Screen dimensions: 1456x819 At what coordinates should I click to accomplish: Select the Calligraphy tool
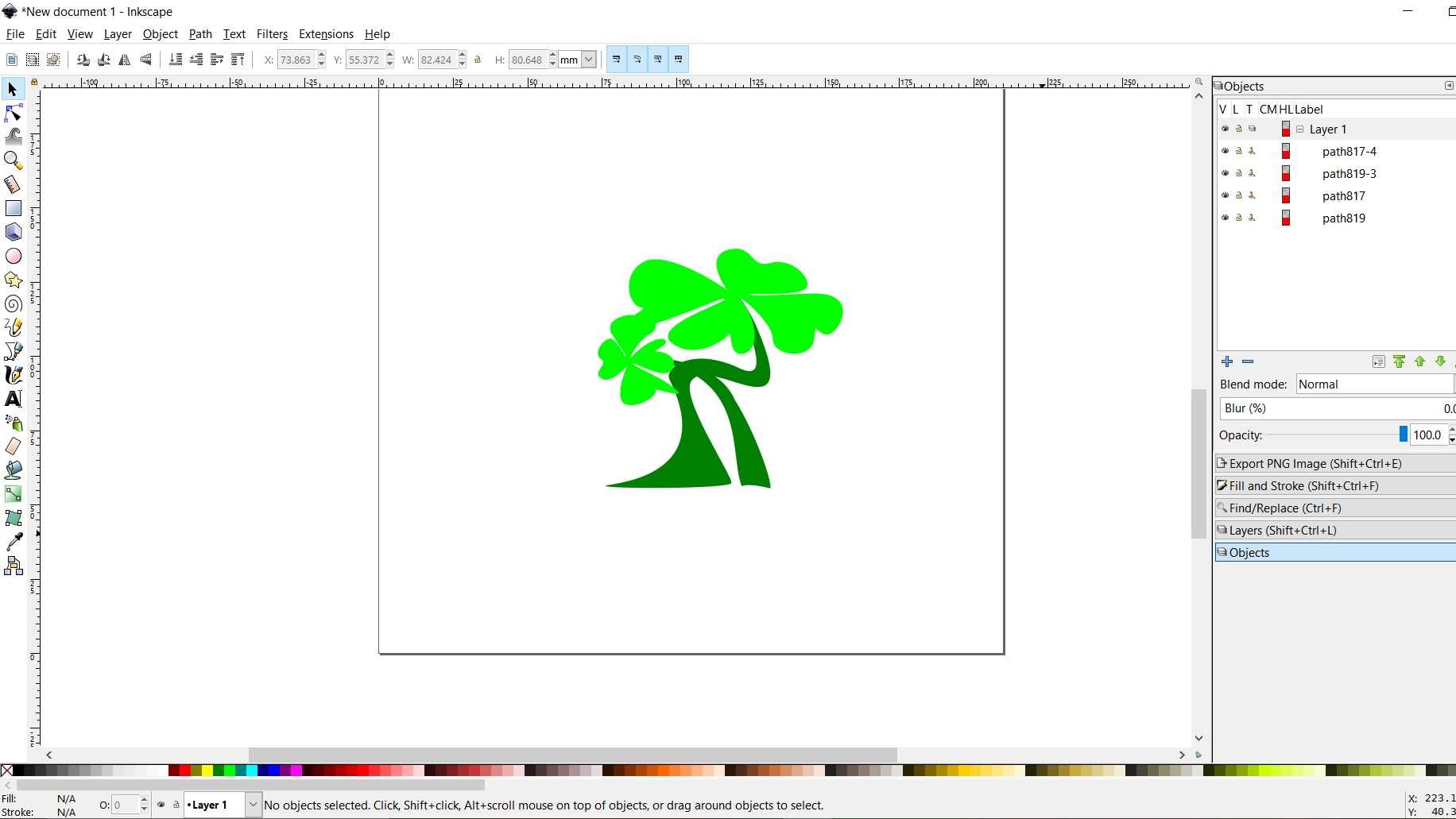click(13, 375)
